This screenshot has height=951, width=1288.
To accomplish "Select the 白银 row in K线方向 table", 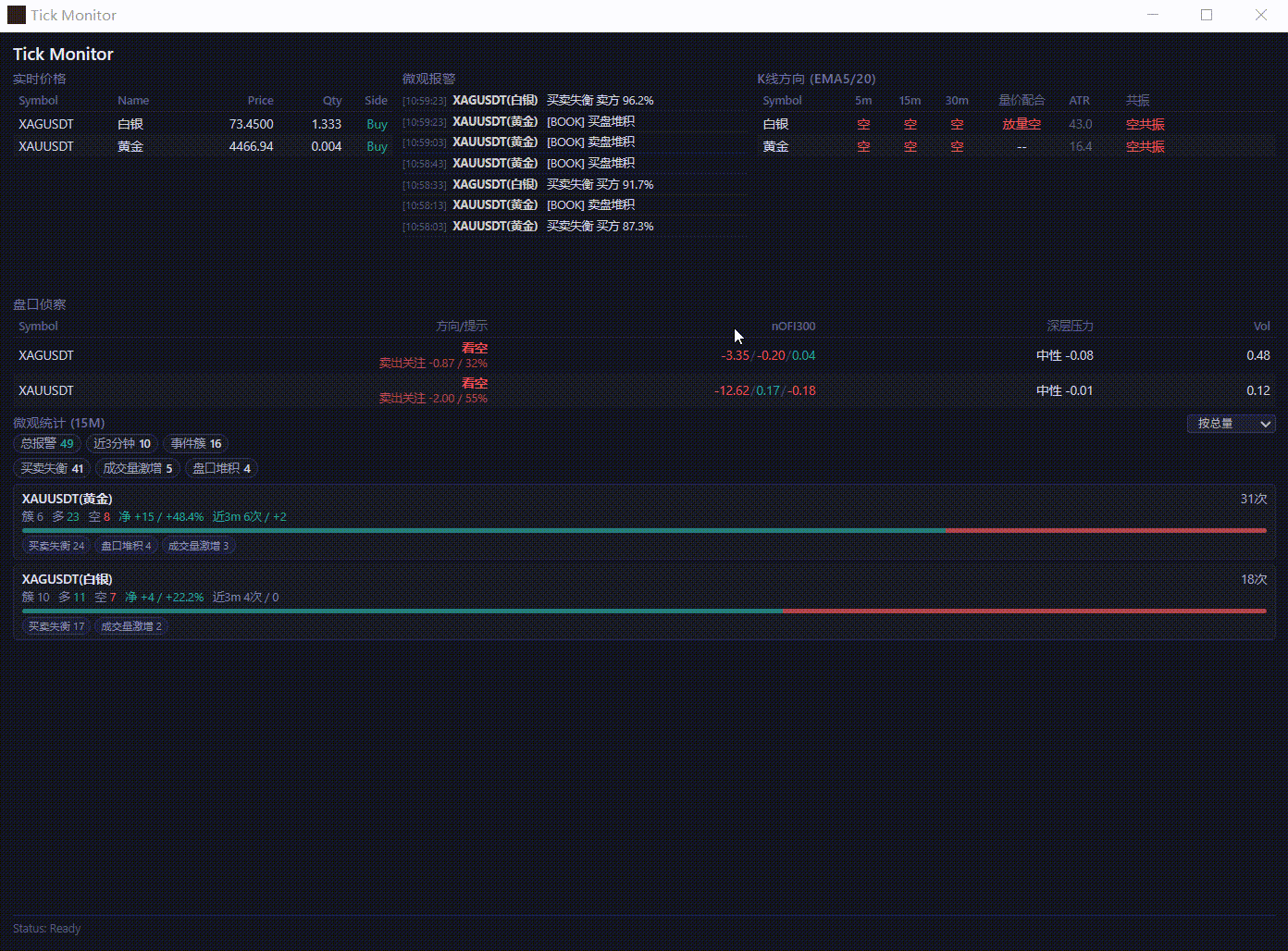I will coord(1016,124).
